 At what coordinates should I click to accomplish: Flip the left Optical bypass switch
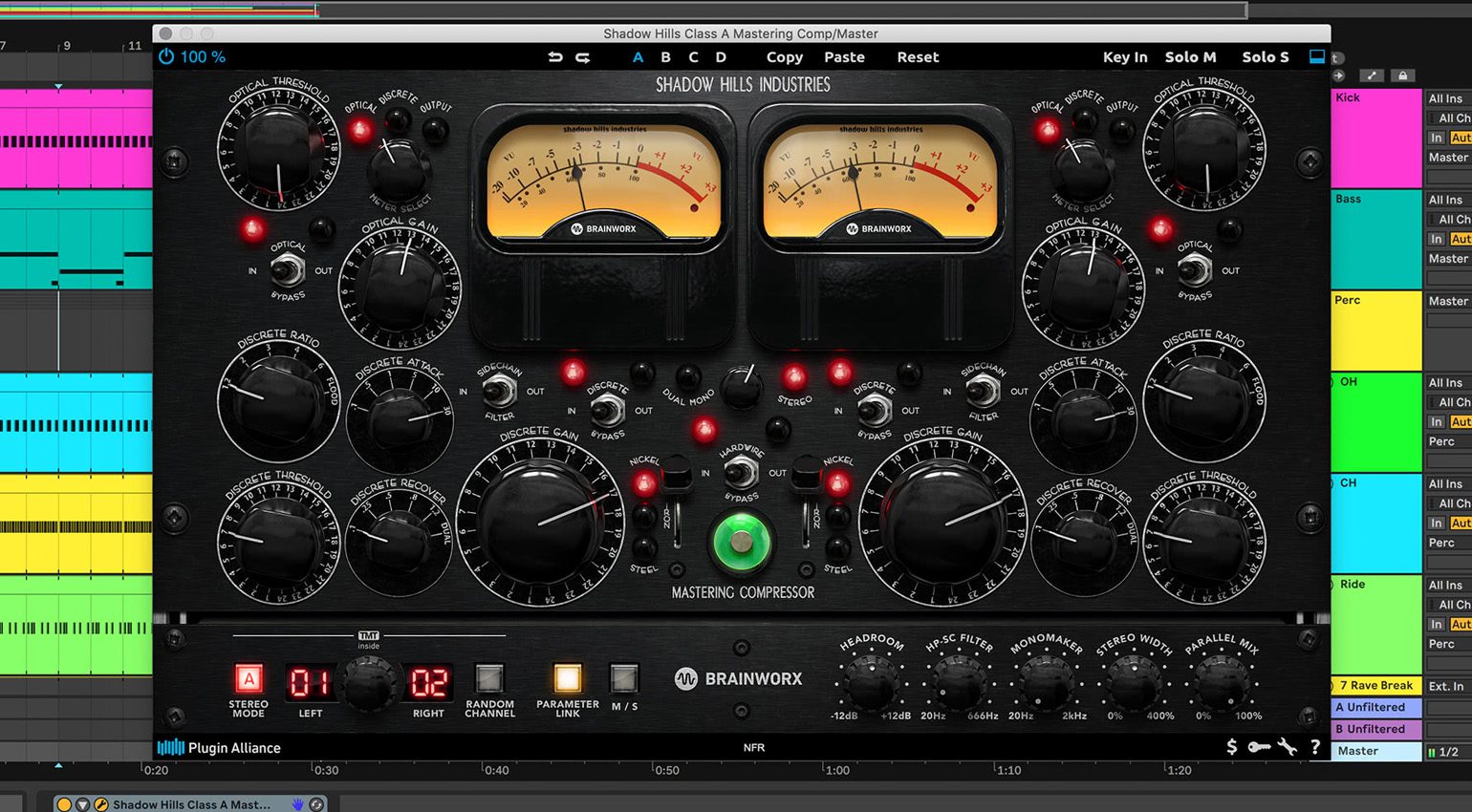[x=287, y=271]
